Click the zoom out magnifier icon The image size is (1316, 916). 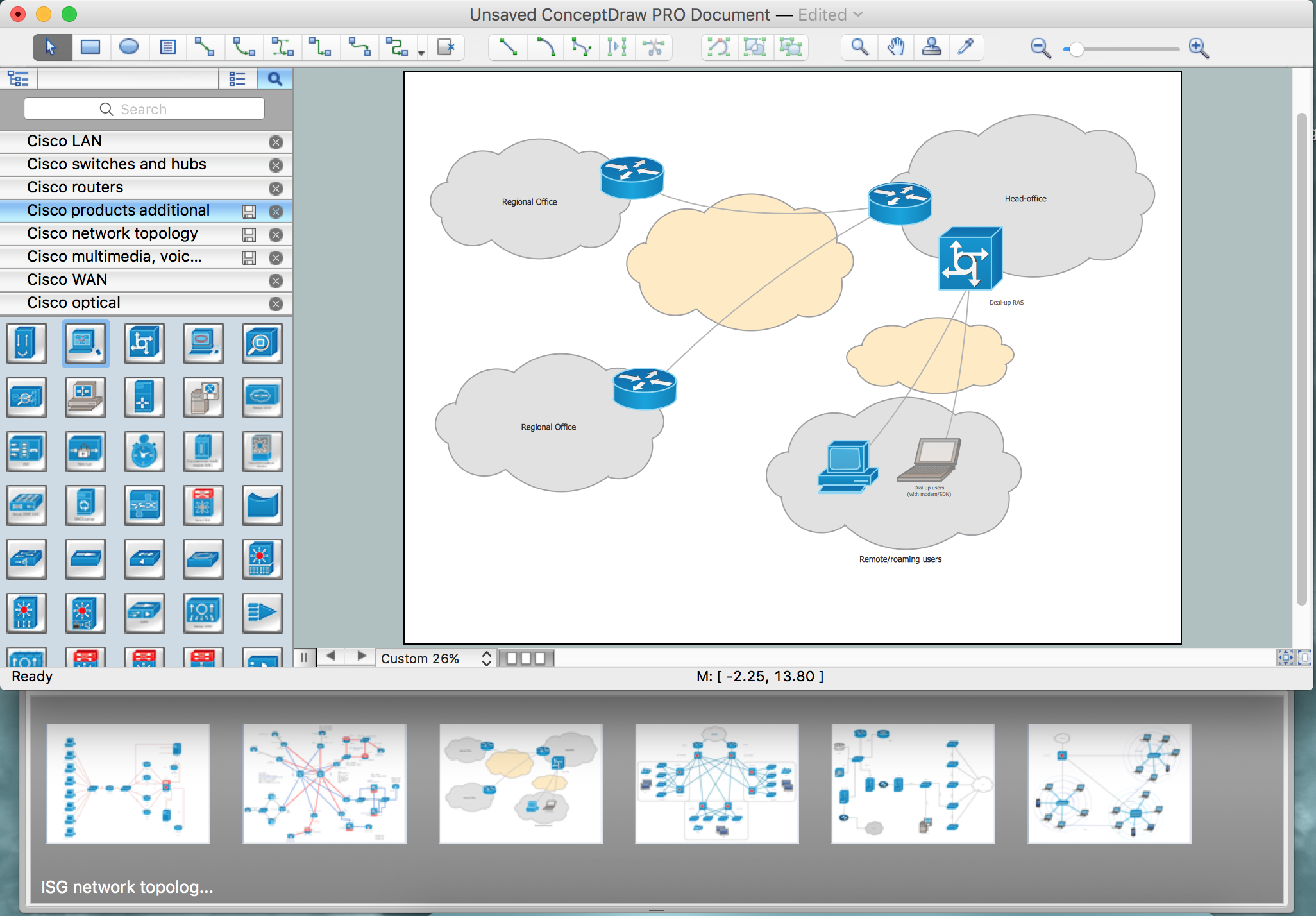[1040, 48]
